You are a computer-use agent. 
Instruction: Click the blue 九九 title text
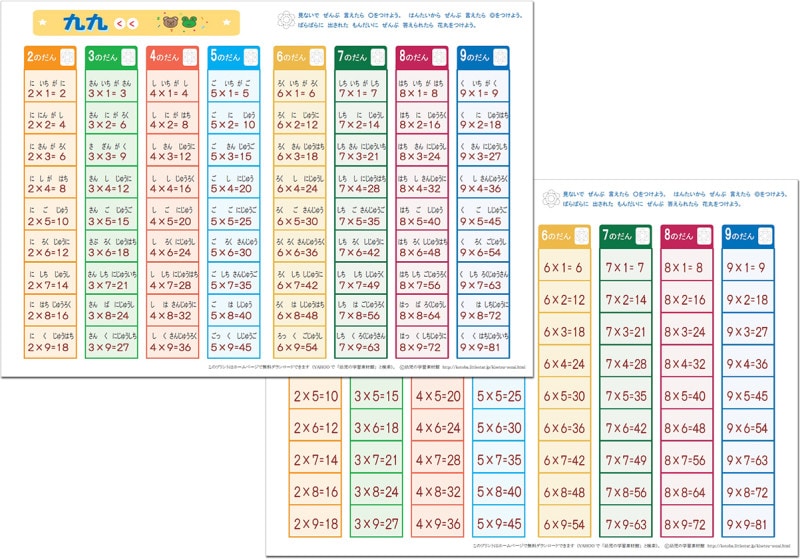point(85,23)
